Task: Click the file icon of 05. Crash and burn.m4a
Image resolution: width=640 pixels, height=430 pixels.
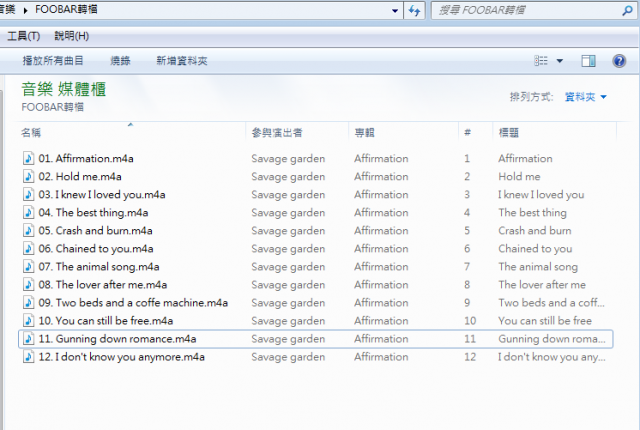Action: [28, 231]
